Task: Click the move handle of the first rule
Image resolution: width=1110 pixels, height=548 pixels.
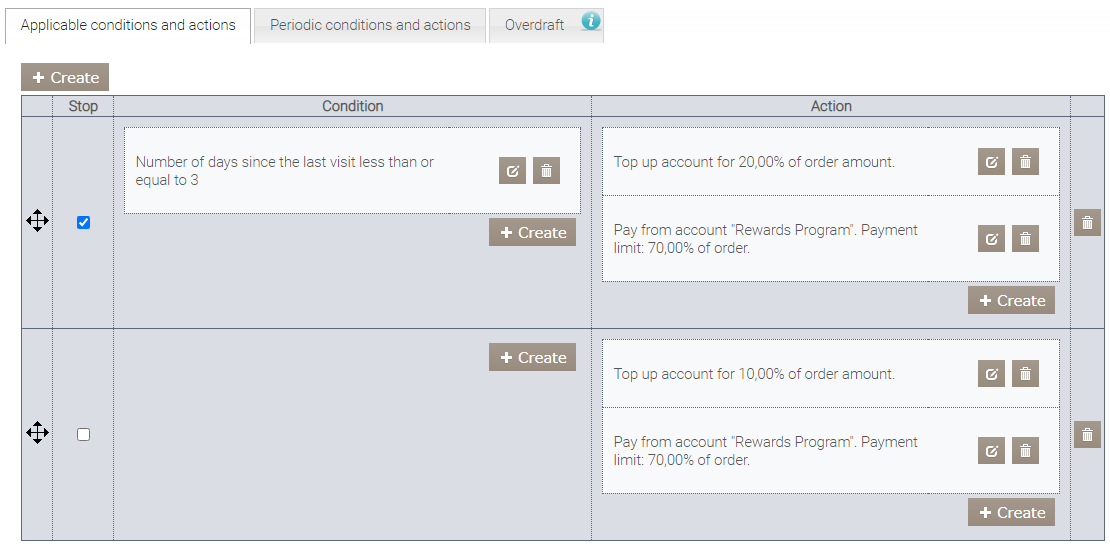Action: [x=37, y=221]
